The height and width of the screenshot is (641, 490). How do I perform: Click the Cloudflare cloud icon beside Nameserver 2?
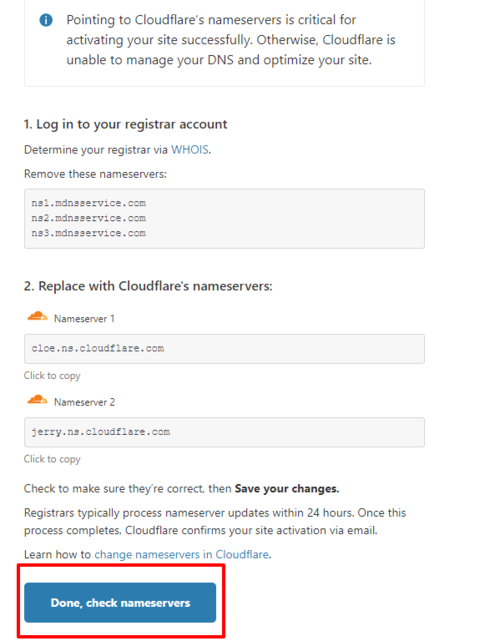[x=37, y=400]
